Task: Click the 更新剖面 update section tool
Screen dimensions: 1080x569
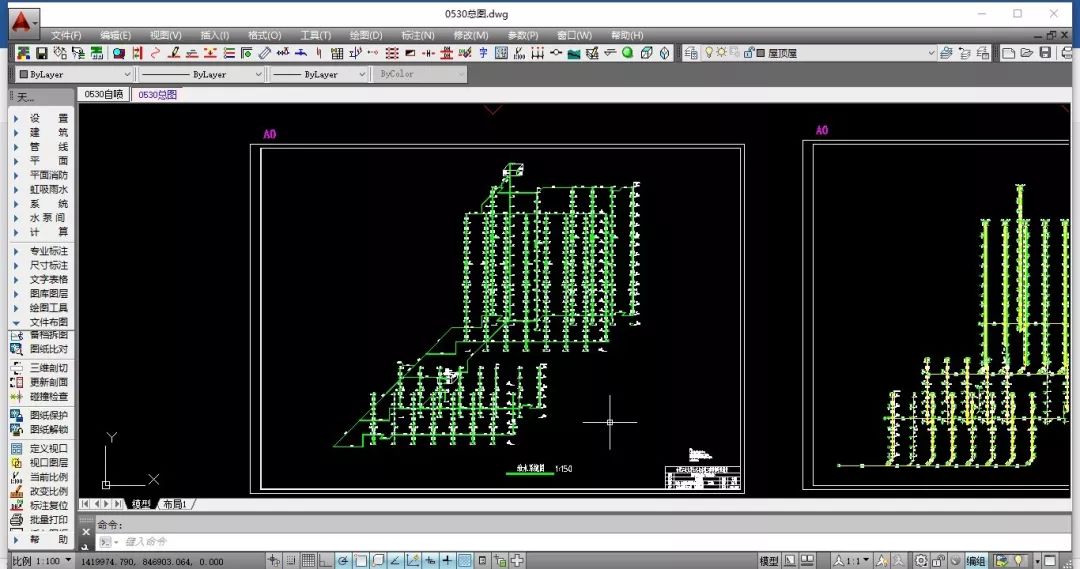Action: (x=39, y=382)
